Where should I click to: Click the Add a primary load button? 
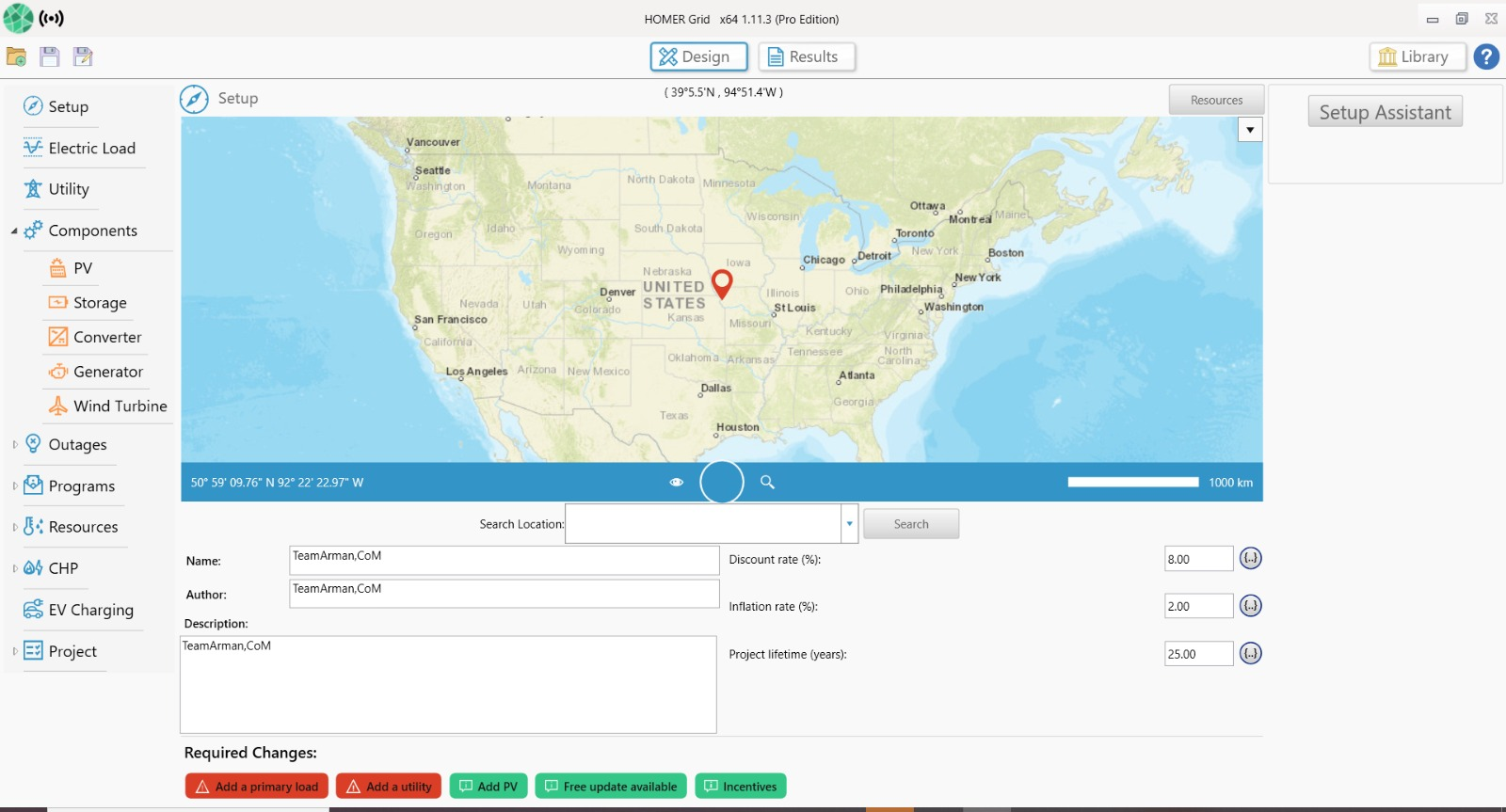coord(257,787)
